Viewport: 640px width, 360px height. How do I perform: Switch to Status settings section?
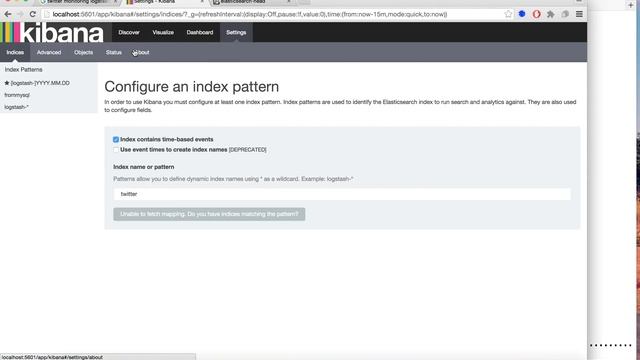click(113, 52)
